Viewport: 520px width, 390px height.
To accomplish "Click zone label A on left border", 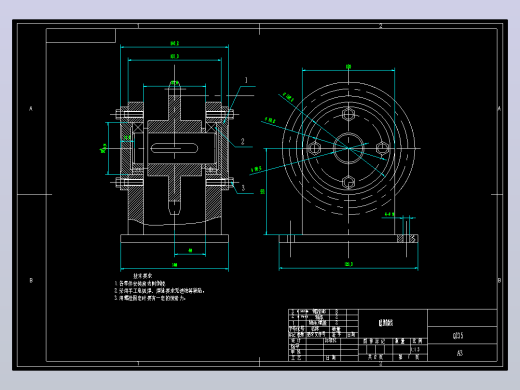I will tap(31, 109).
